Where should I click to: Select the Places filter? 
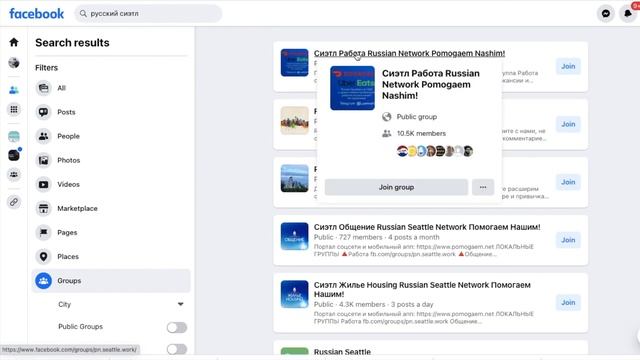[x=111, y=257]
